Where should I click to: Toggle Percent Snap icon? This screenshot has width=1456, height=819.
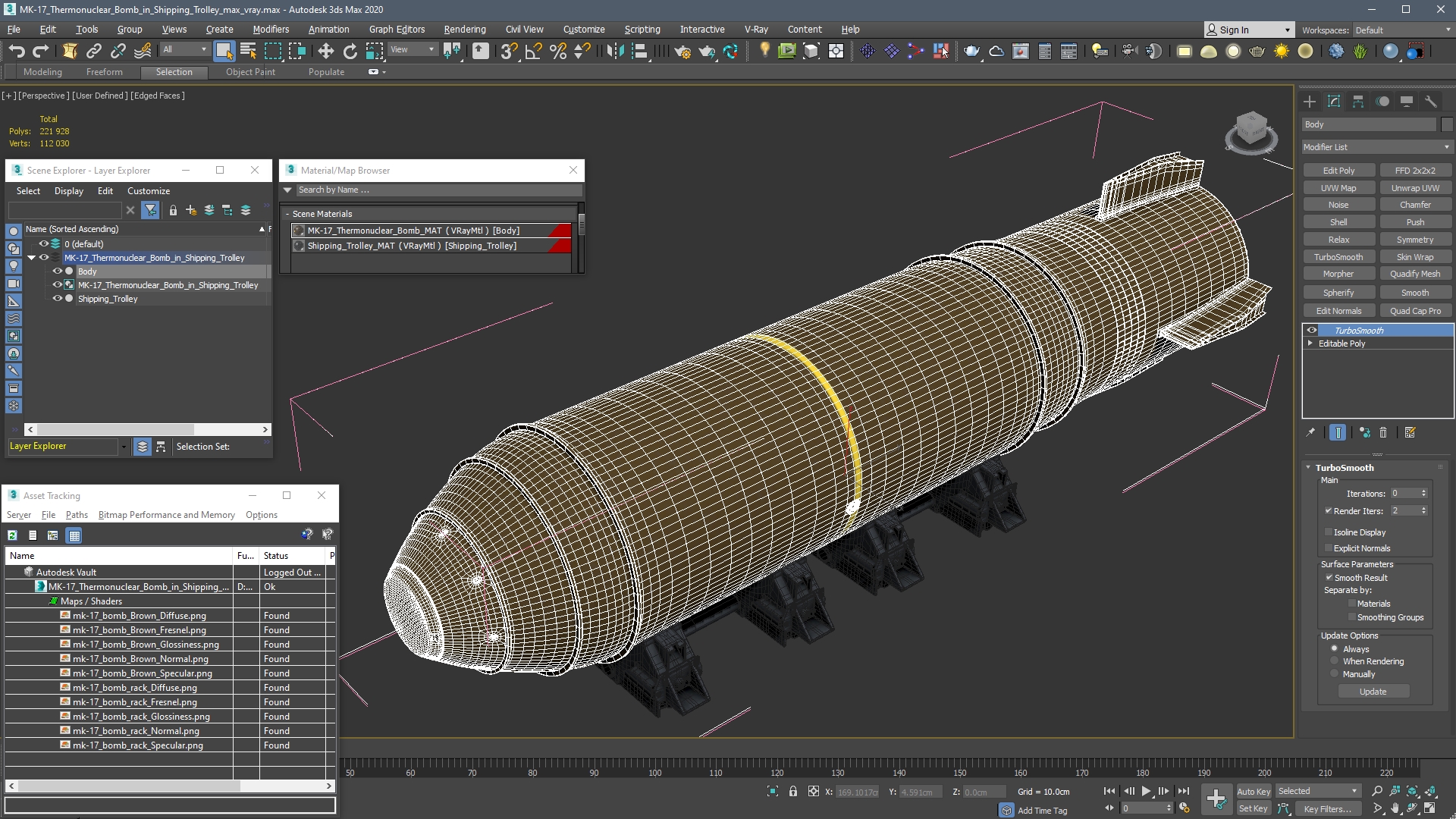[x=558, y=51]
